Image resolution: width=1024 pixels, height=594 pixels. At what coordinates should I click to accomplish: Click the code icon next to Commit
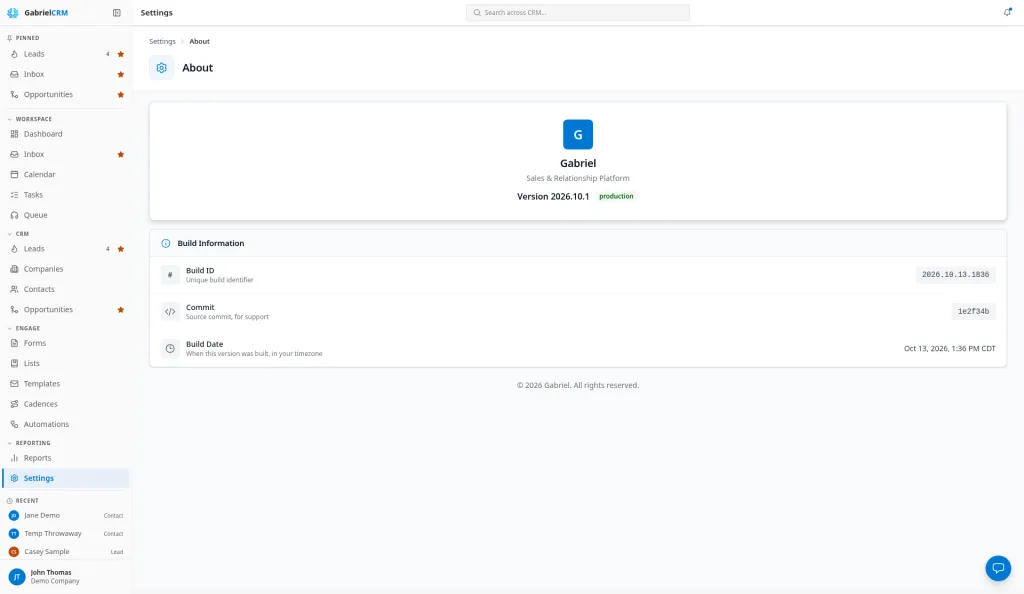coord(170,311)
